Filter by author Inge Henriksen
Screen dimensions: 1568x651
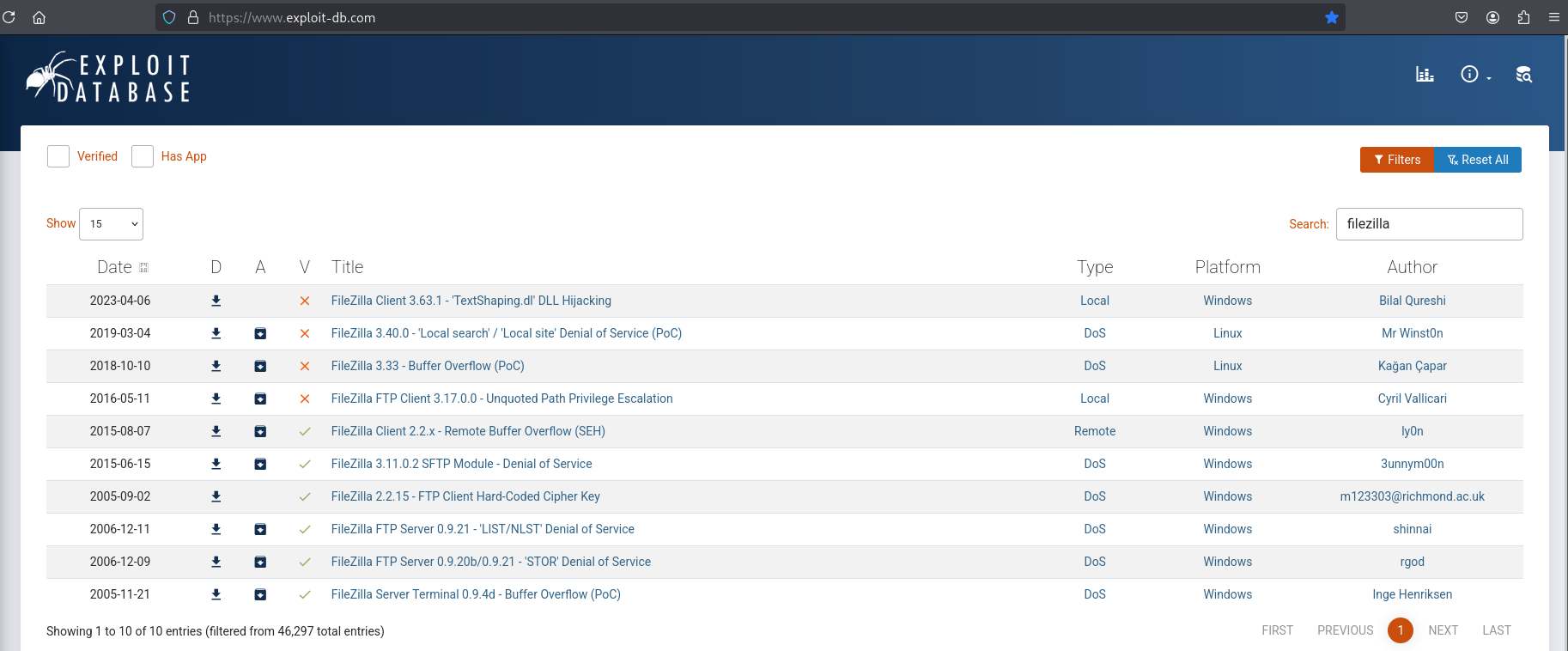point(1413,594)
